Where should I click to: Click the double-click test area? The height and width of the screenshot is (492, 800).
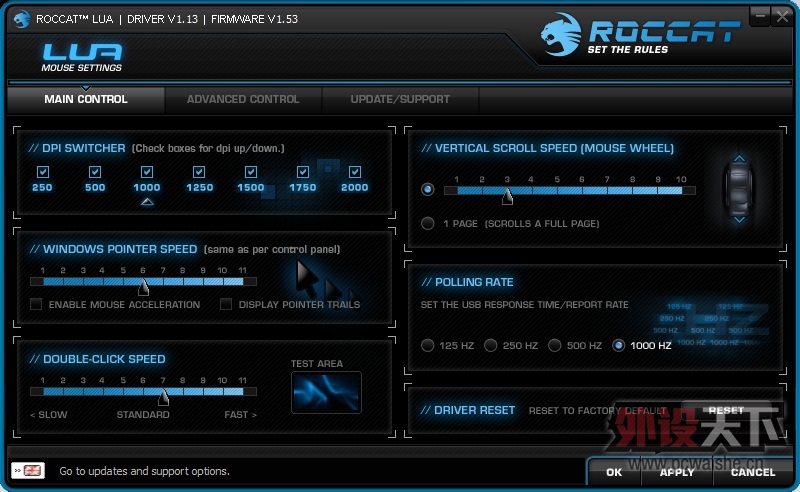[327, 392]
